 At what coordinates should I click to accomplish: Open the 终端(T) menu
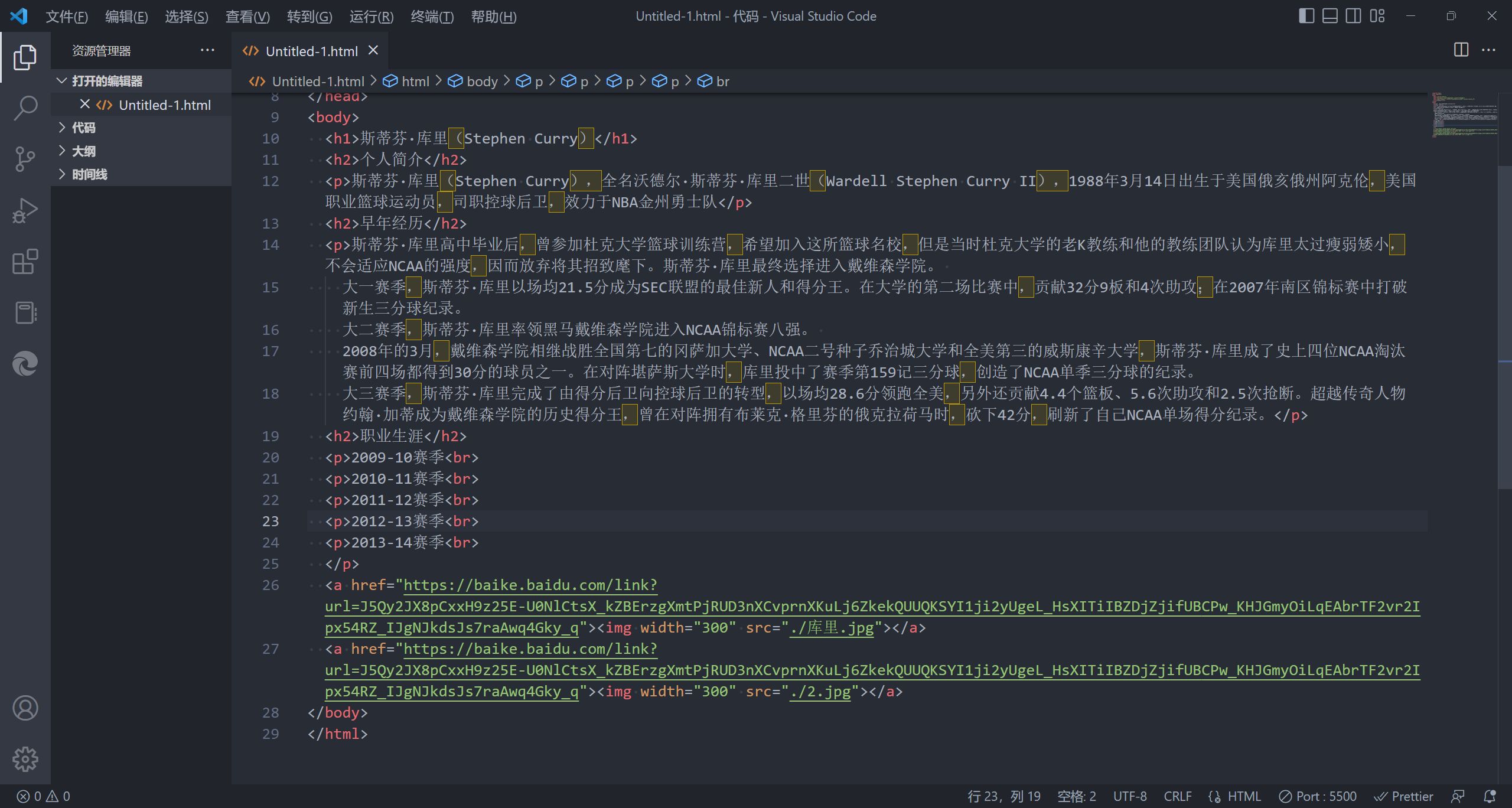pyautogui.click(x=432, y=17)
